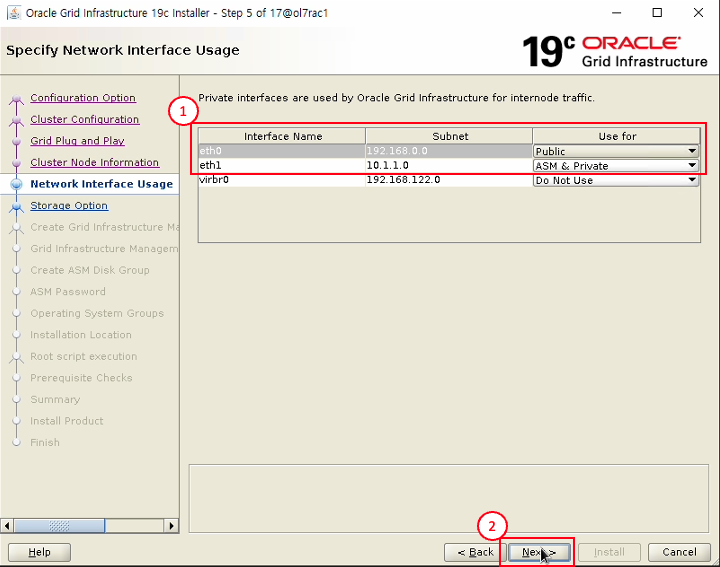Select the Network Interface Usage step

(x=101, y=184)
